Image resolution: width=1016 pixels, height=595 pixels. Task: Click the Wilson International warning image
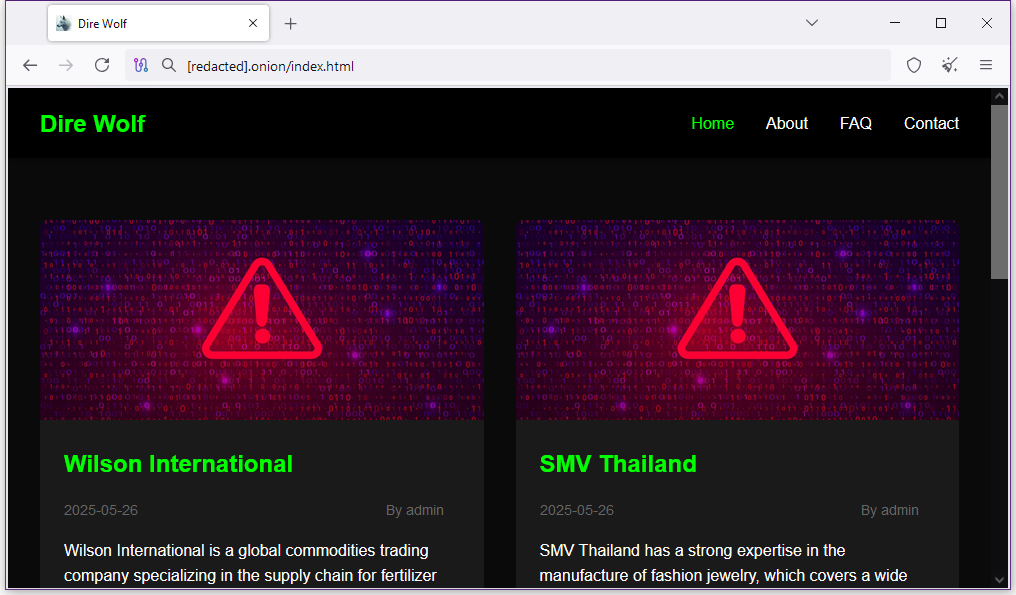point(262,320)
